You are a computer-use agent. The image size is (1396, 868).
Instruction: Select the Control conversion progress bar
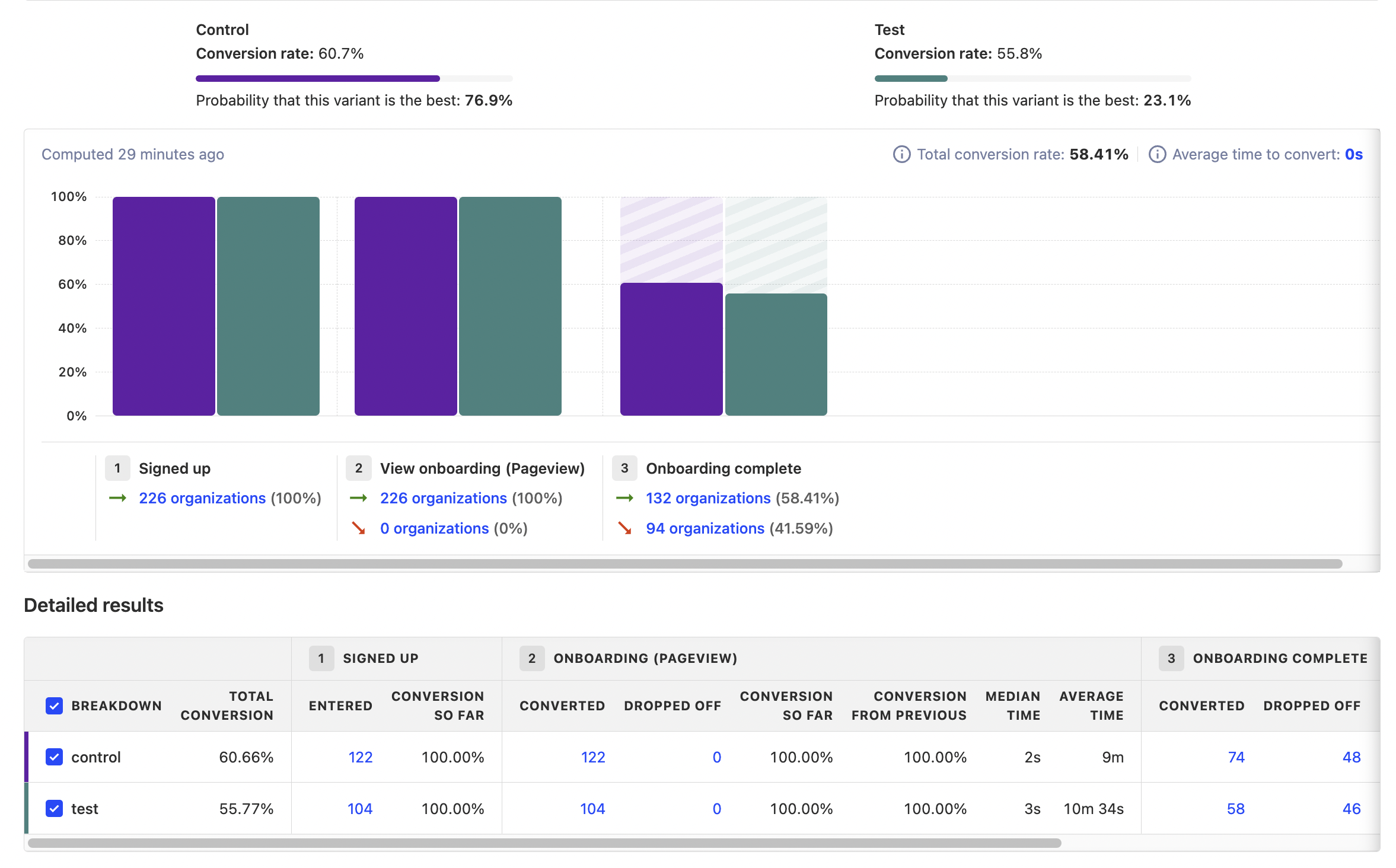point(354,78)
